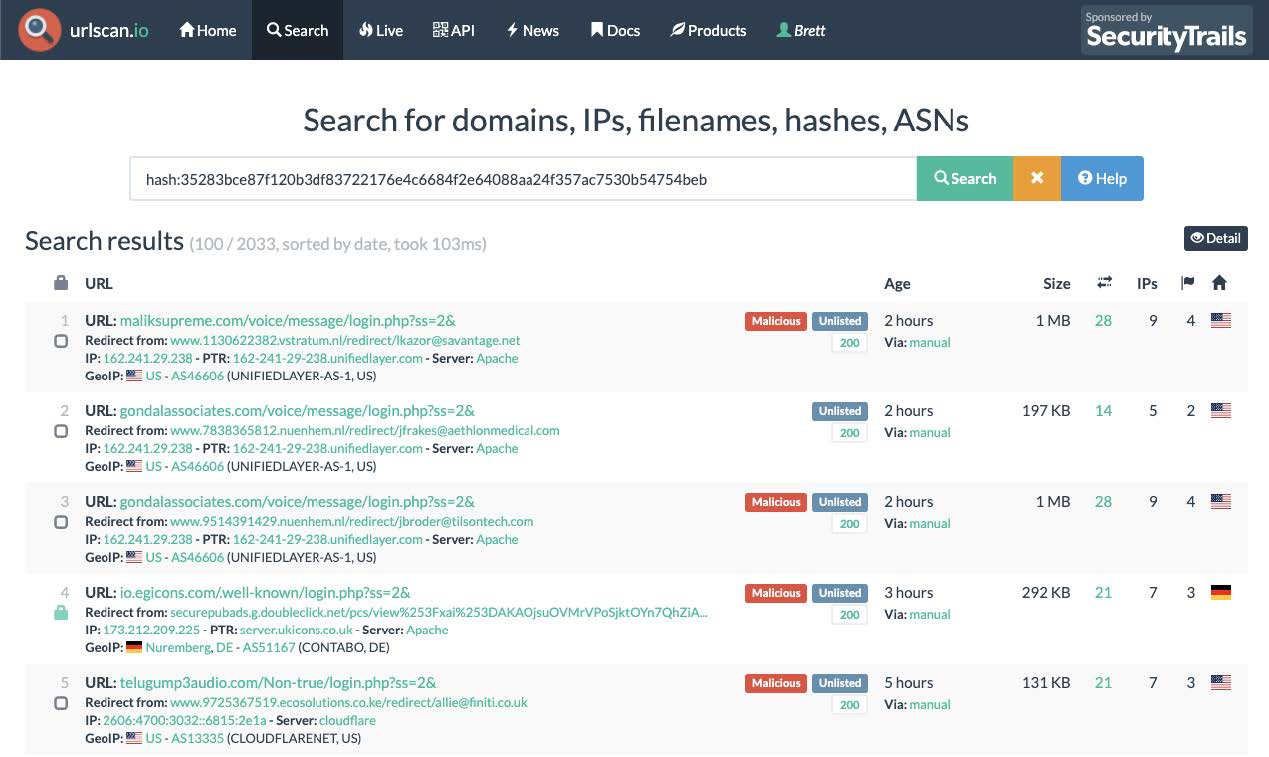Open the maliksupreme.com login.php URL link
The height and width of the screenshot is (757, 1269).
pos(287,321)
